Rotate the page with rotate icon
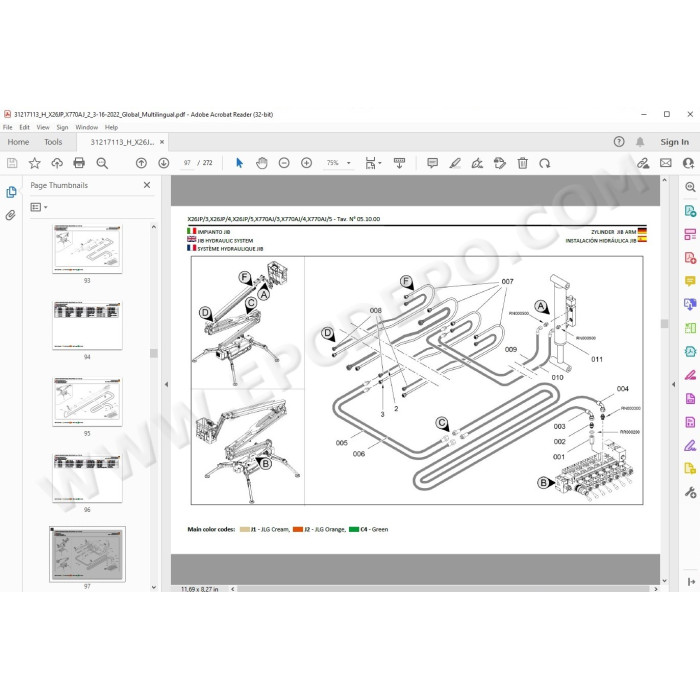 pyautogui.click(x=545, y=163)
